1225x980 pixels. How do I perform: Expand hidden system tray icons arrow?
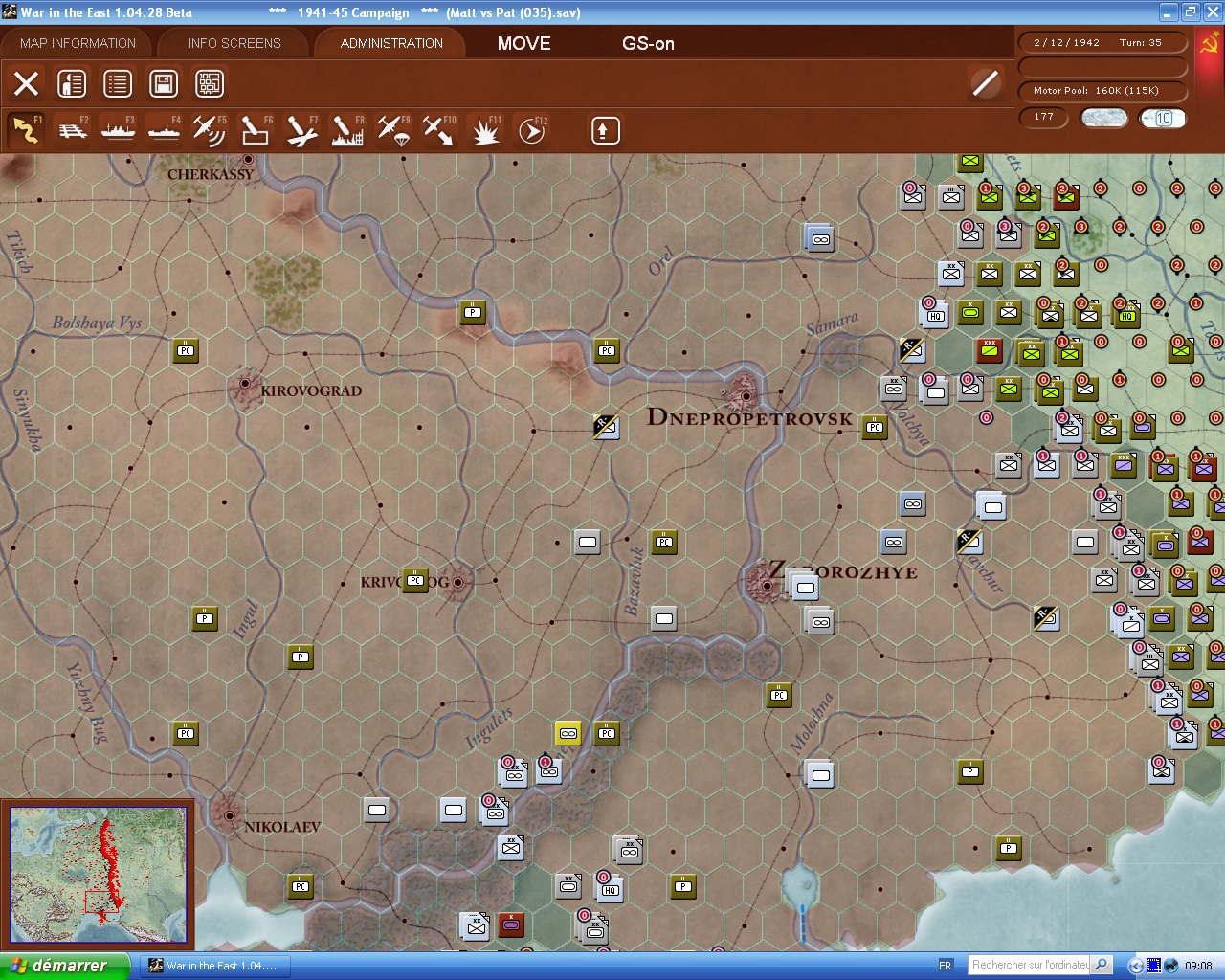tap(1136, 966)
